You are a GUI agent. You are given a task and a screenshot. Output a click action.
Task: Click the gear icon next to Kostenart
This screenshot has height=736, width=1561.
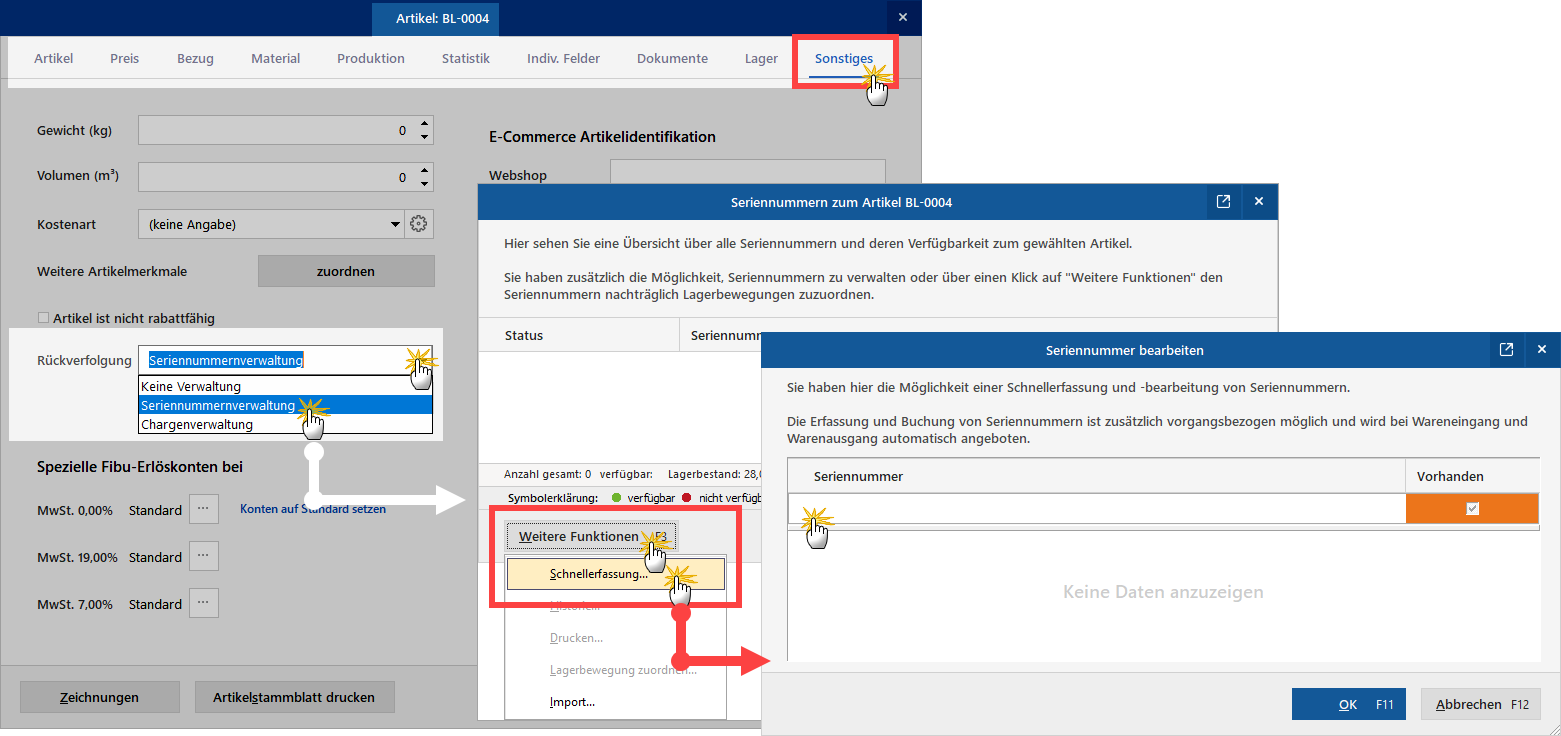[x=419, y=224]
